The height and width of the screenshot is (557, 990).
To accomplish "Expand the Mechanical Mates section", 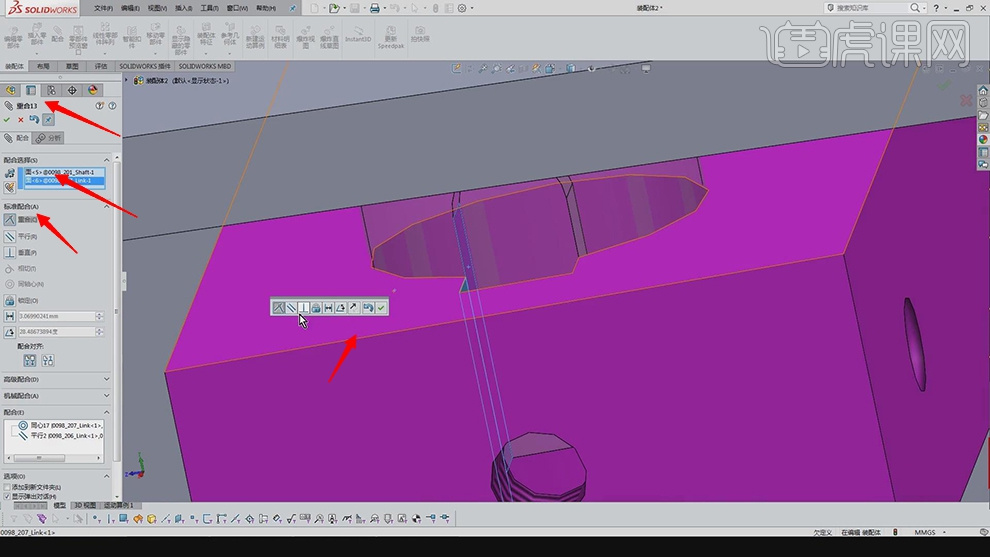I will click(x=107, y=394).
